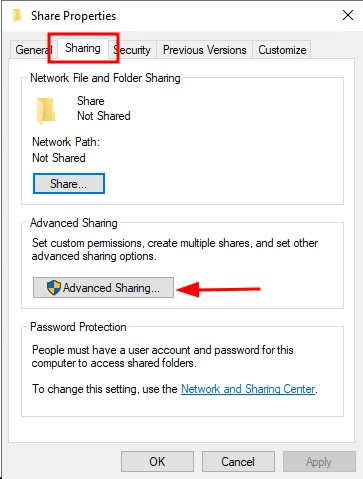Click the large folder icon beside Share name
The image size is (363, 479).
(x=46, y=111)
